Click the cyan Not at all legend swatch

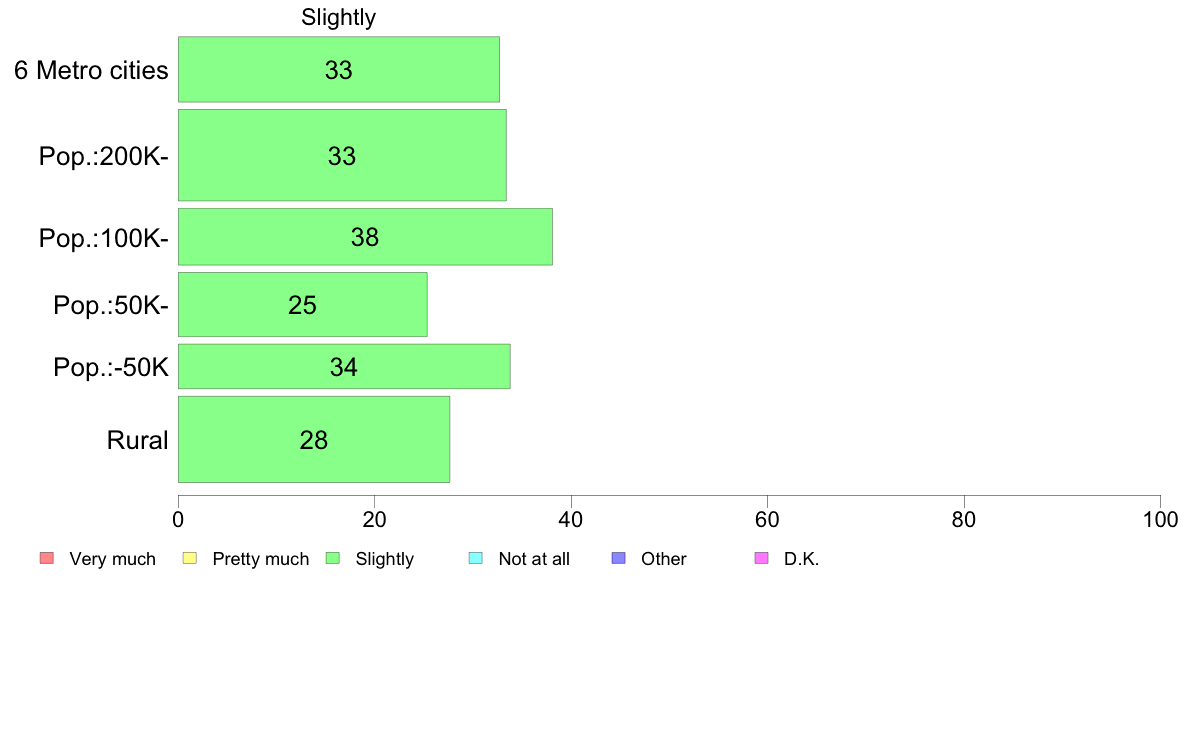click(476, 559)
